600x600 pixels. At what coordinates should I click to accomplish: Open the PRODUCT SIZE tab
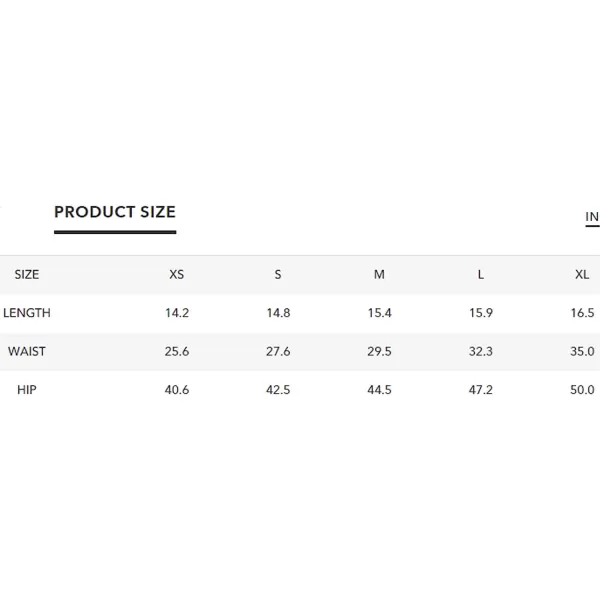tap(115, 212)
